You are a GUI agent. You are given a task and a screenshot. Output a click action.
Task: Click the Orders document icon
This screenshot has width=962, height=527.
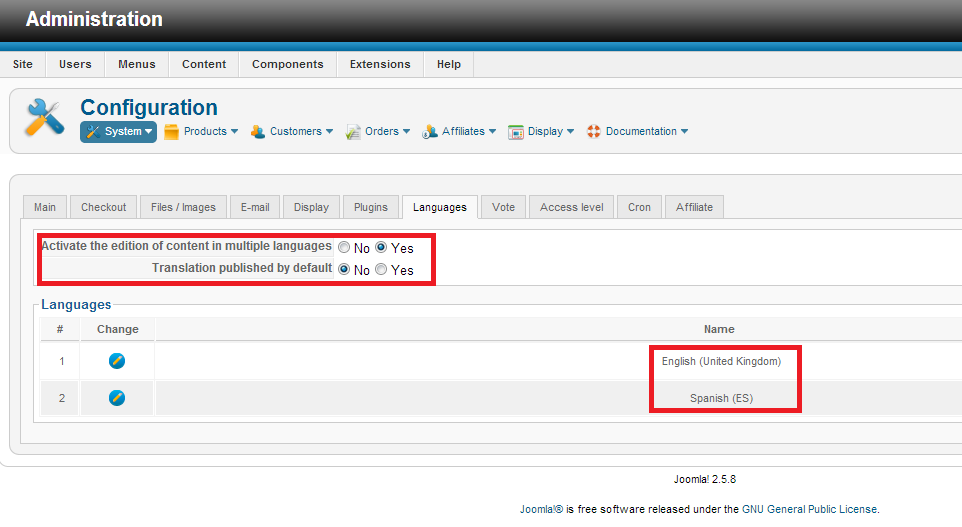pyautogui.click(x=353, y=132)
